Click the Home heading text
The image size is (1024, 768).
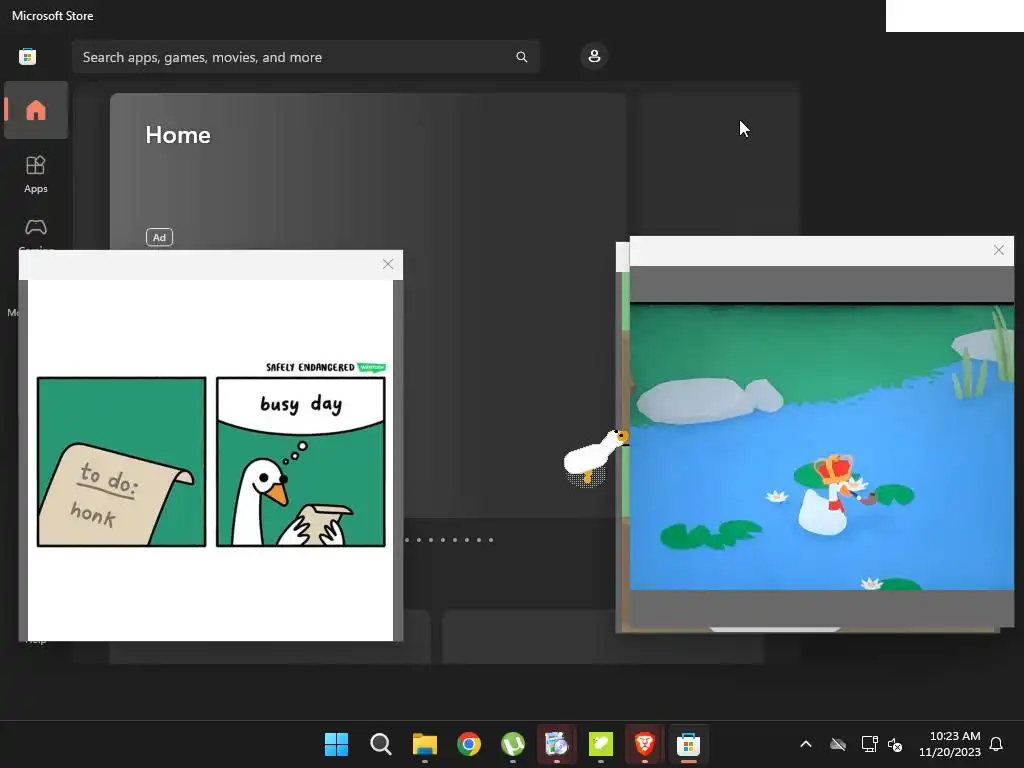(x=178, y=135)
